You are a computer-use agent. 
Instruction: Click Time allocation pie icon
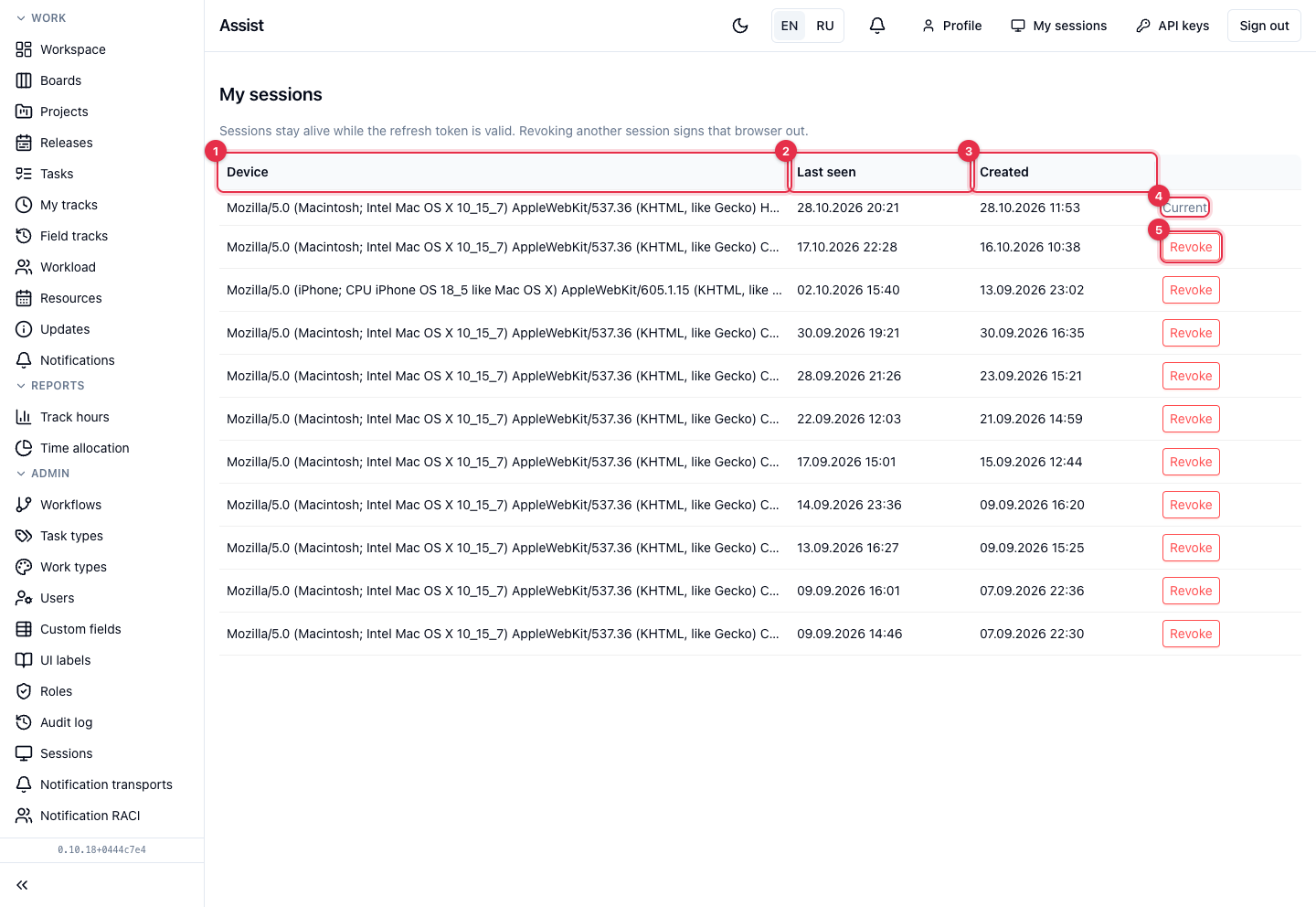24,448
